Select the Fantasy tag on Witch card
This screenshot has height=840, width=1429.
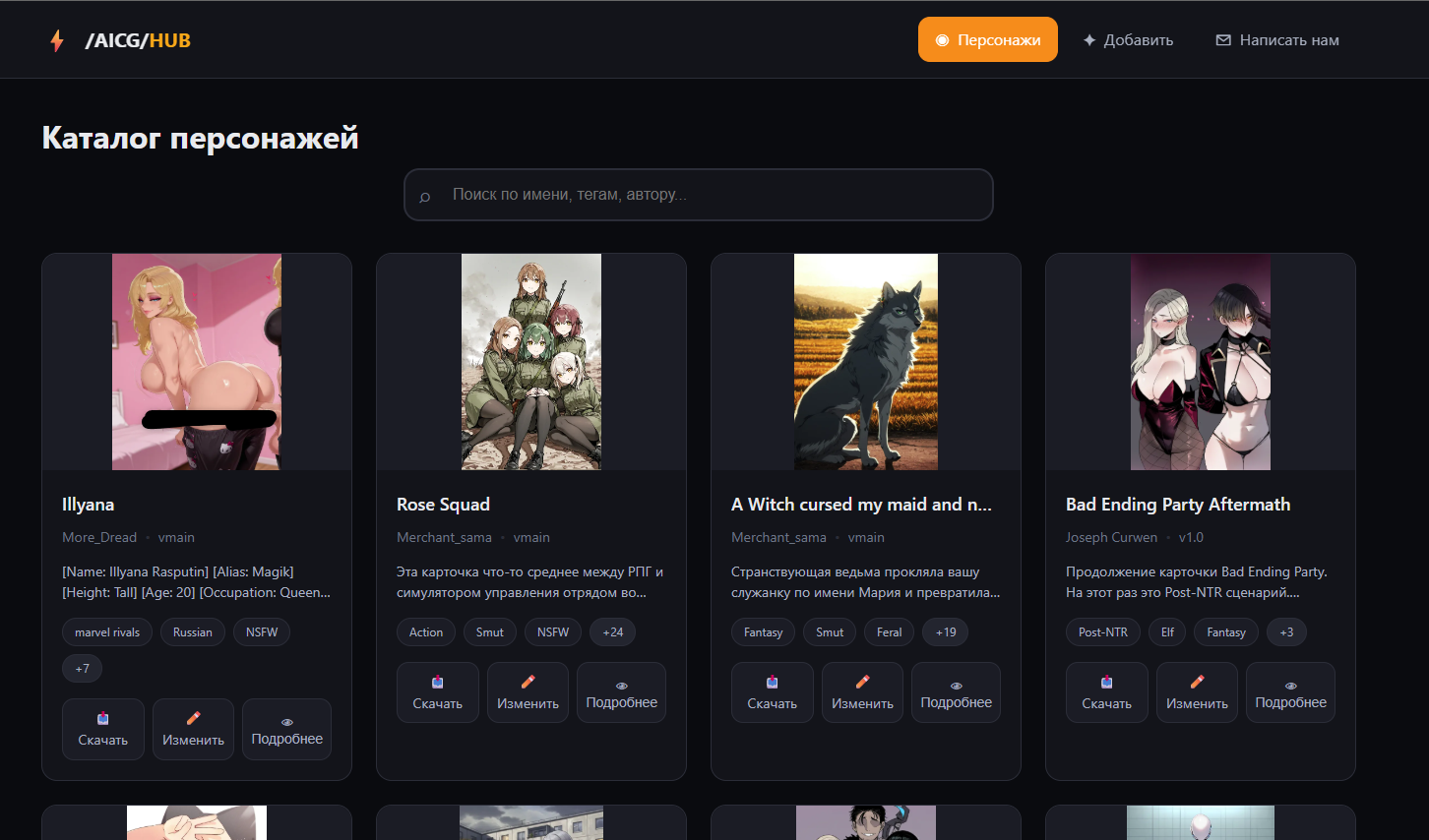point(764,632)
